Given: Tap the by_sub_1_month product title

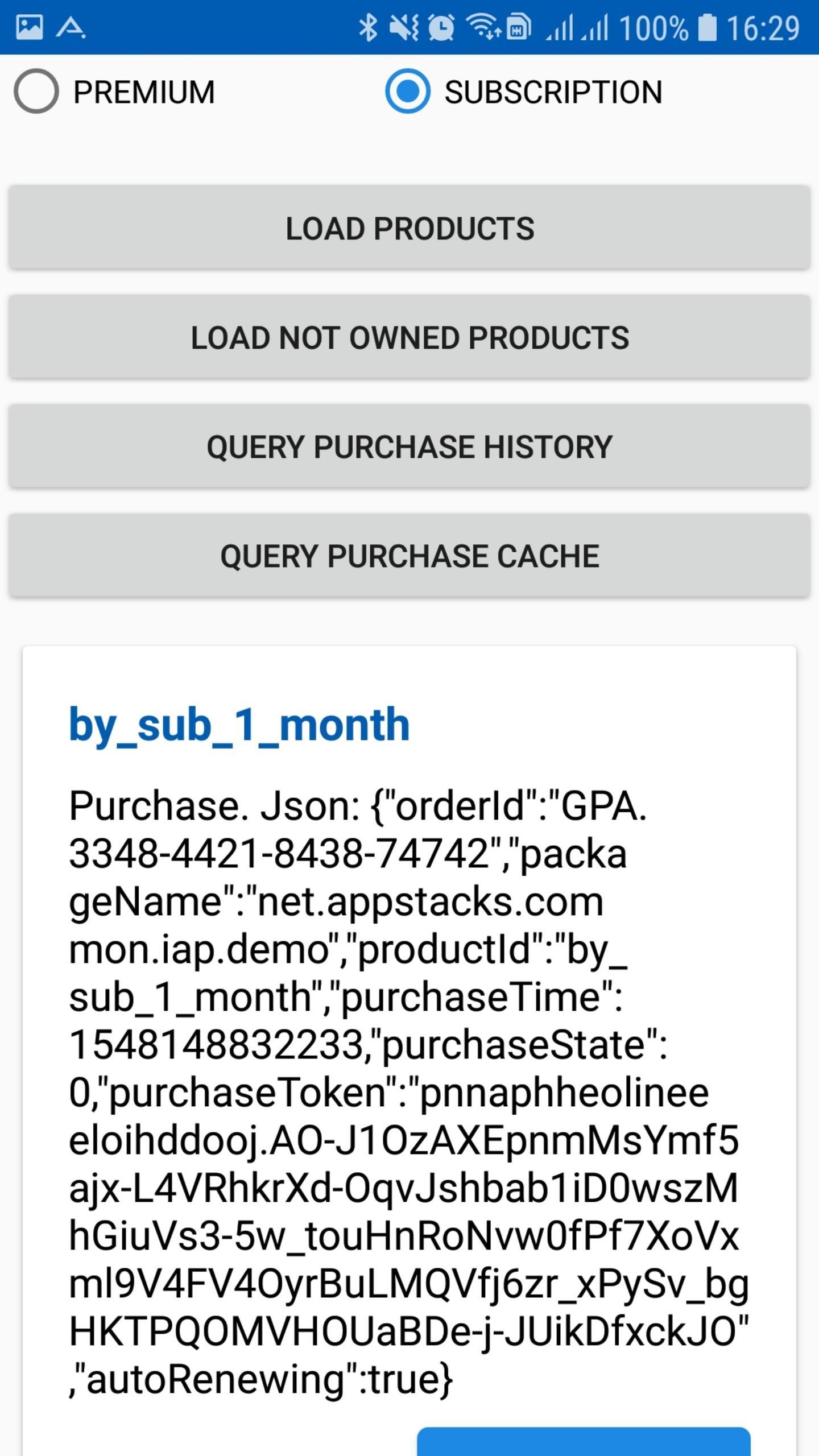Looking at the screenshot, I should (x=239, y=725).
